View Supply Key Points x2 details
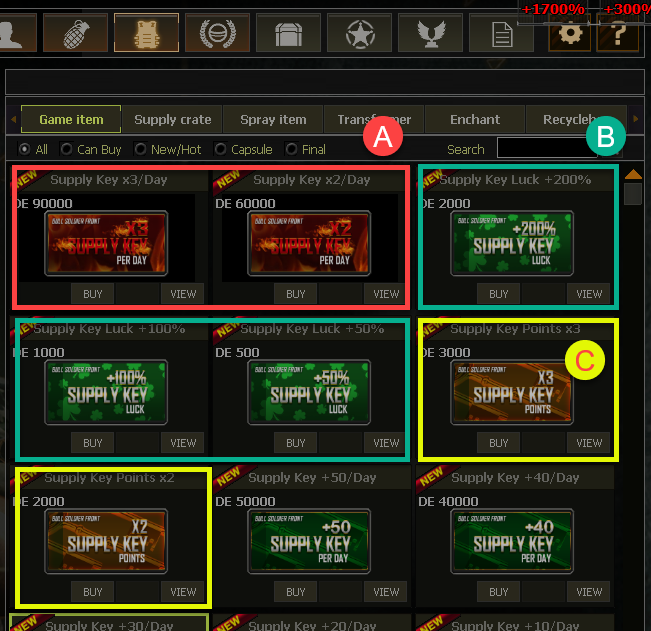The height and width of the screenshot is (631, 651). [183, 592]
